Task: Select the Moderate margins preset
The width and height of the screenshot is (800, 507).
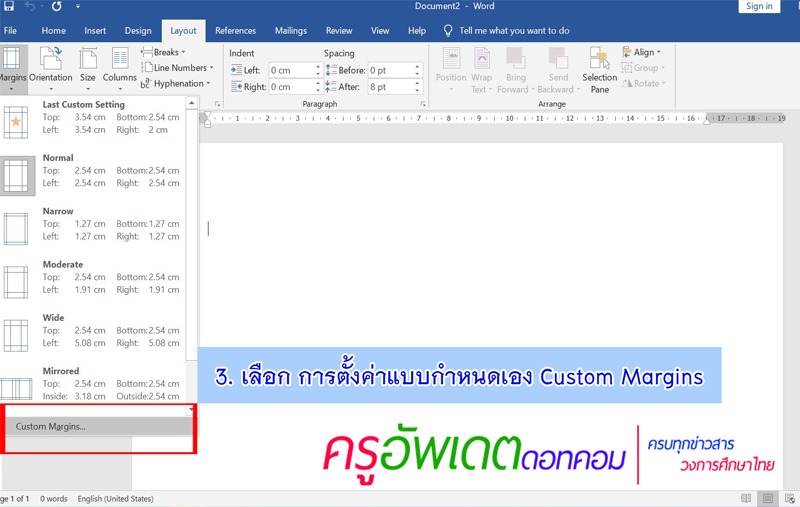Action: (92, 280)
